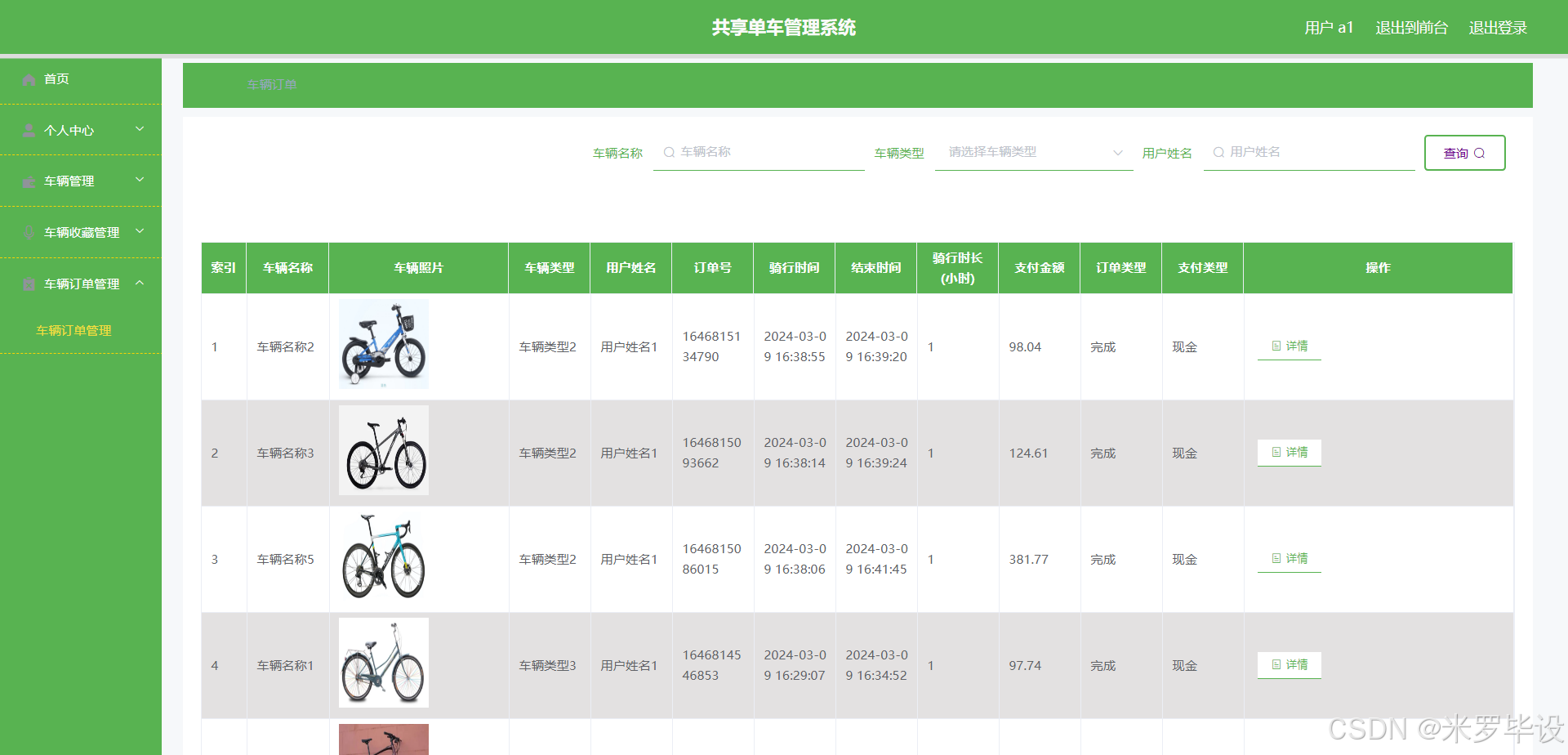Focus the 用户姓名 search input
This screenshot has height=755, width=1568.
click(1308, 153)
